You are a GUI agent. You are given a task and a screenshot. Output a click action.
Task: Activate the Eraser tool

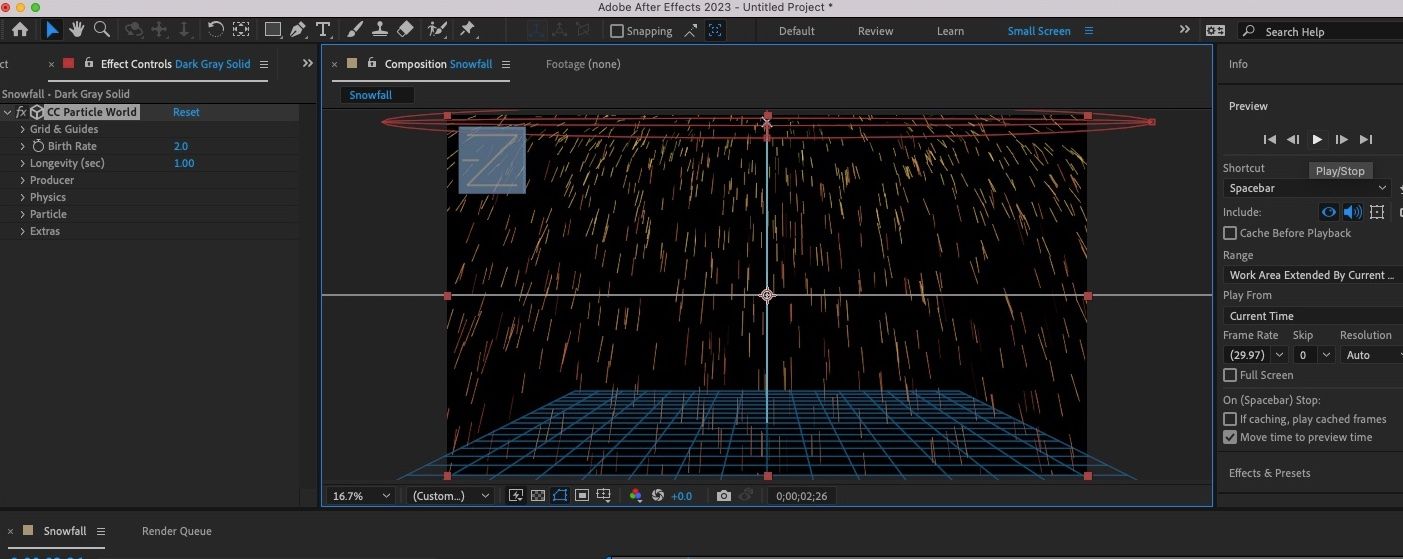tap(405, 30)
